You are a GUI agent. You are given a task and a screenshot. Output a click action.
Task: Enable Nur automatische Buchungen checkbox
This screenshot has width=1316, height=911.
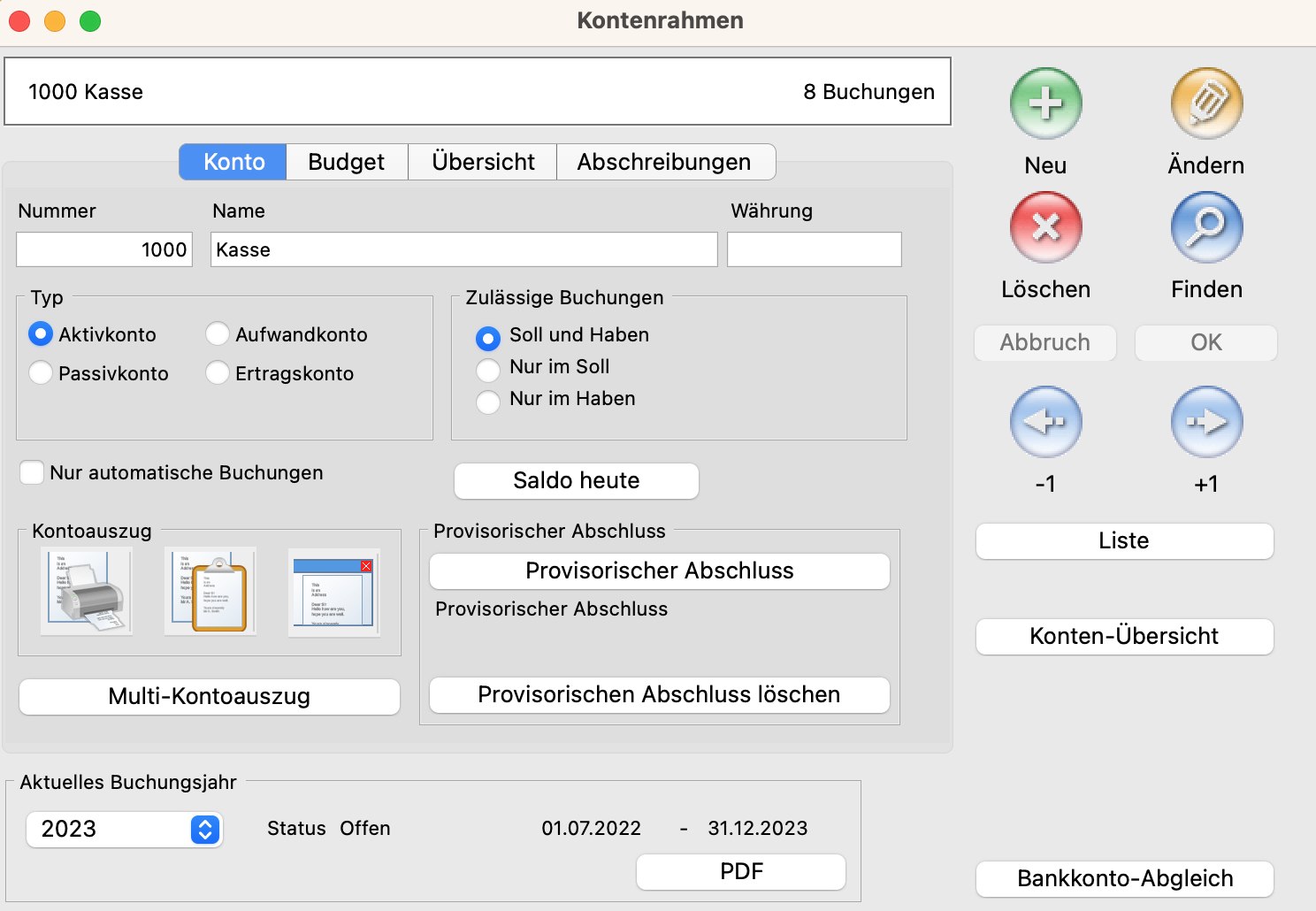[32, 472]
